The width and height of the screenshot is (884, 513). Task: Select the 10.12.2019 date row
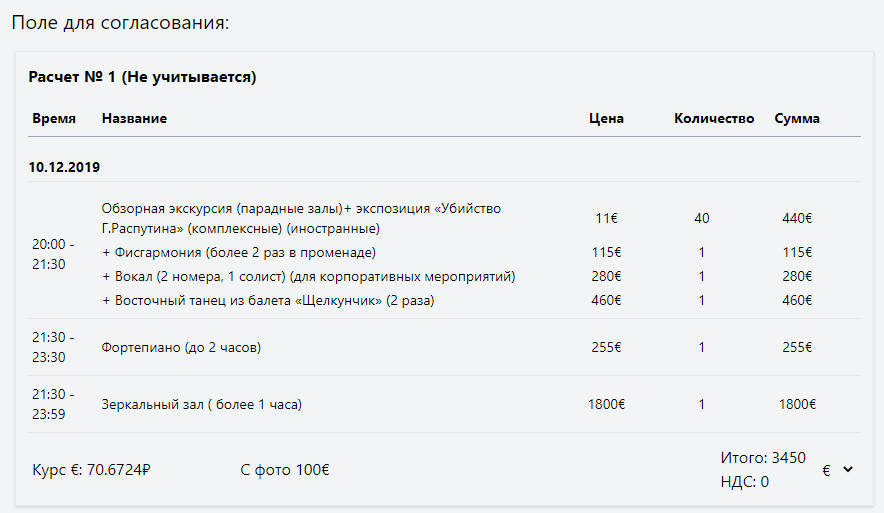(64, 167)
